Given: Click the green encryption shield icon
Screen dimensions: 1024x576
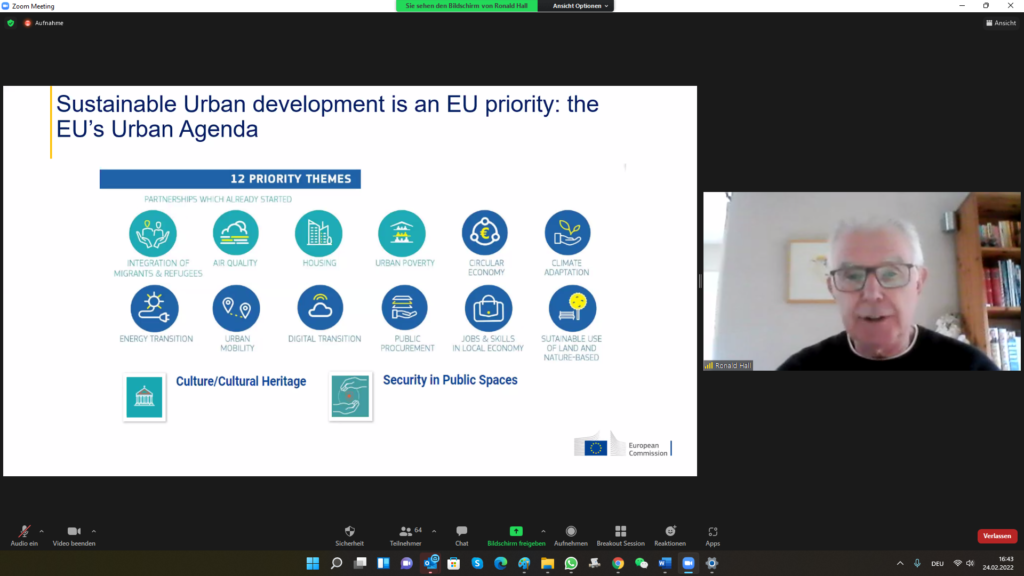Looking at the screenshot, I should coord(11,22).
